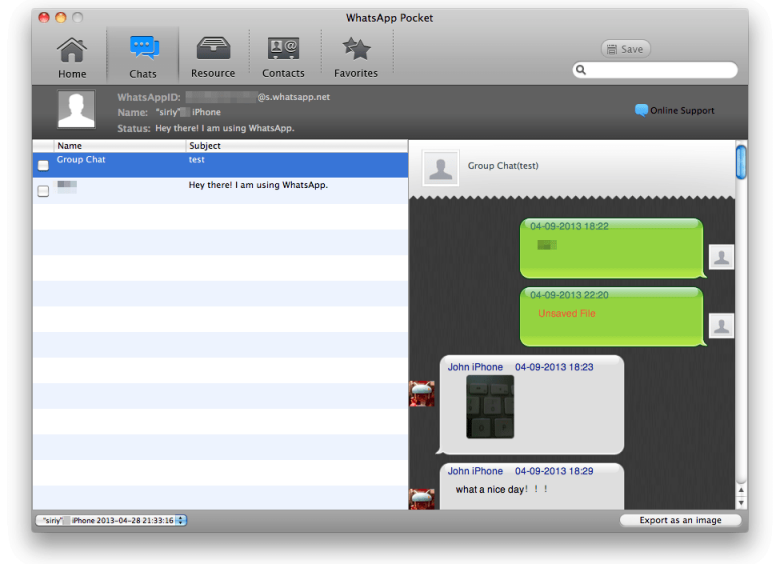Open the Resource section
Viewport: 780px width, 564px height.
[x=213, y=57]
